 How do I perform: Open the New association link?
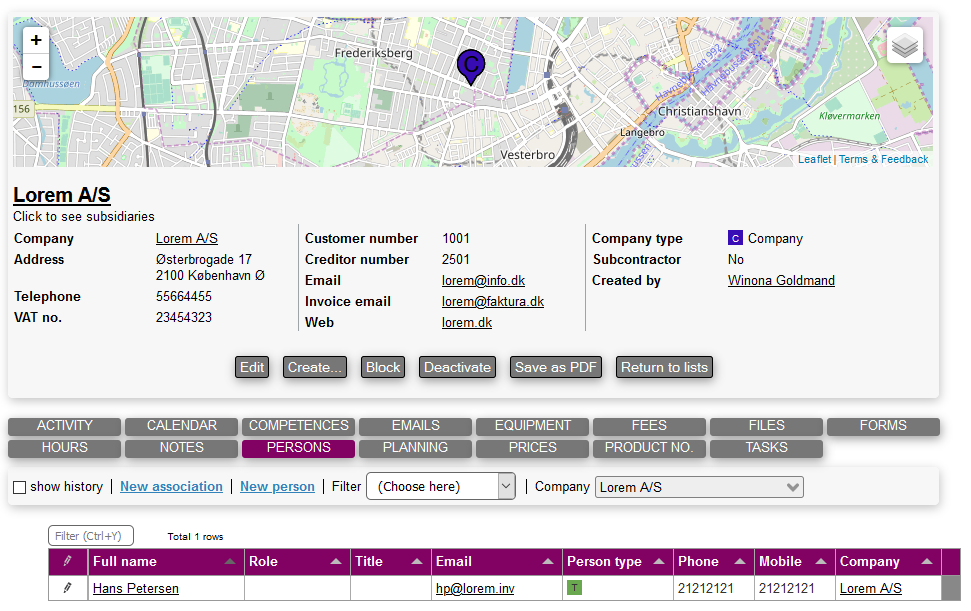[171, 487]
